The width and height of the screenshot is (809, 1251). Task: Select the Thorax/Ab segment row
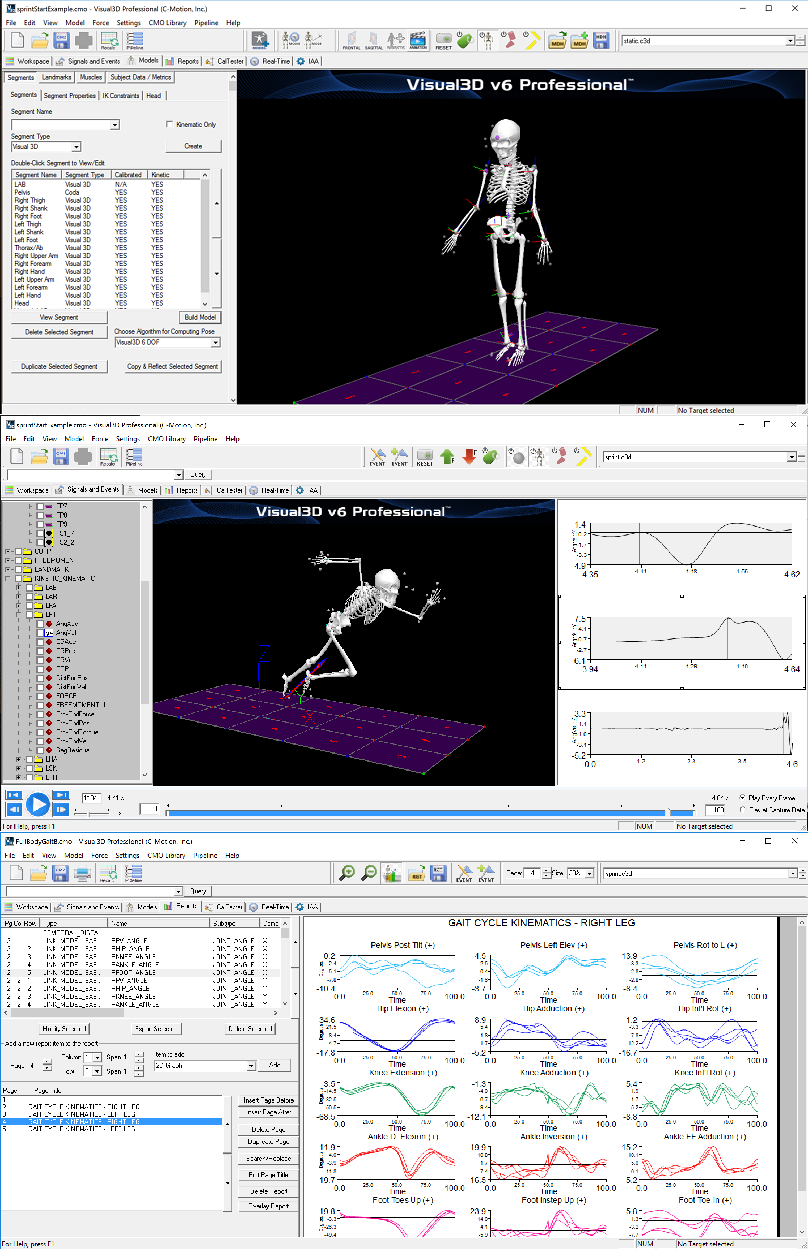tap(104, 248)
